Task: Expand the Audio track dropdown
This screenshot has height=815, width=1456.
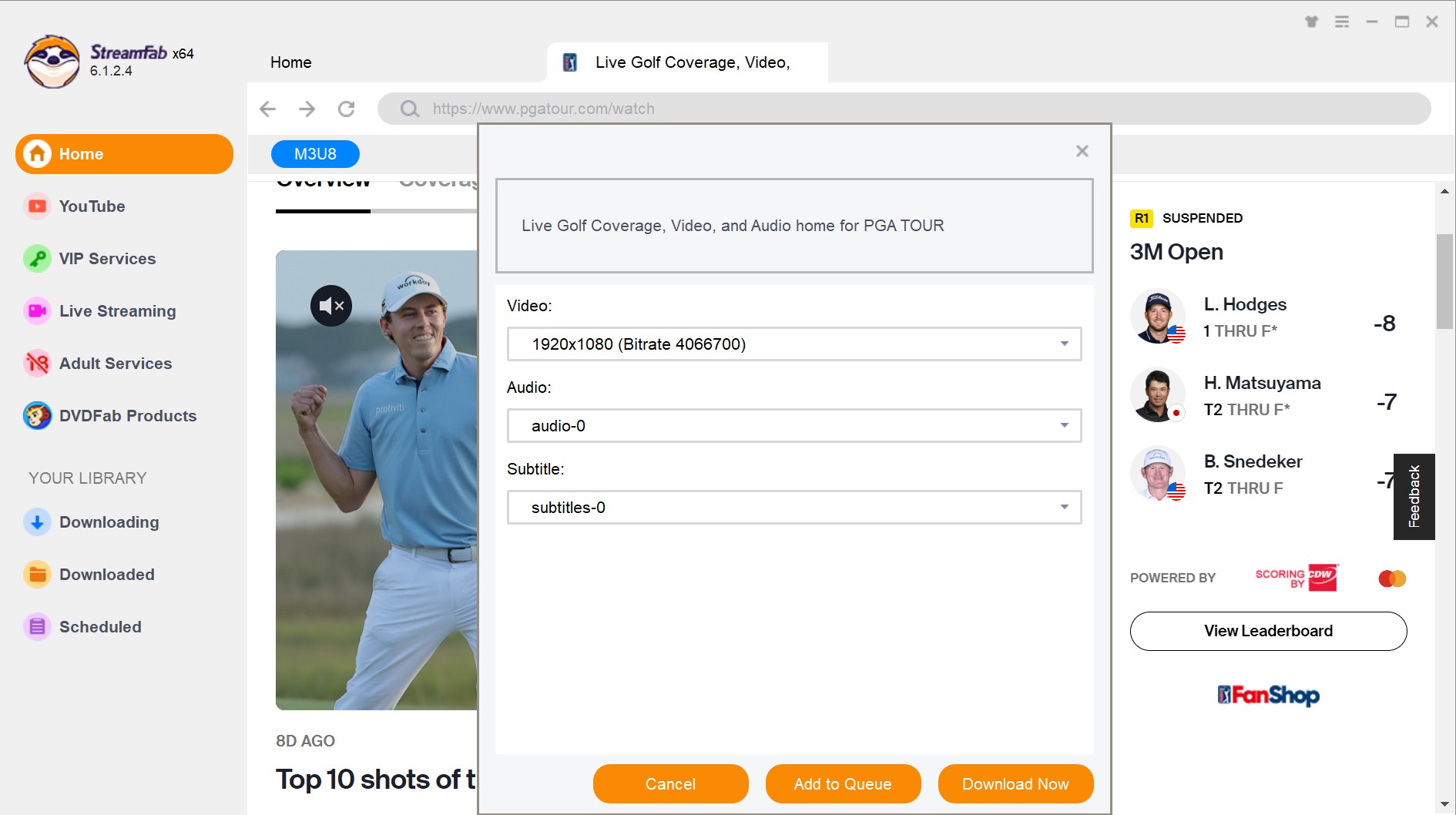Action: pos(794,426)
